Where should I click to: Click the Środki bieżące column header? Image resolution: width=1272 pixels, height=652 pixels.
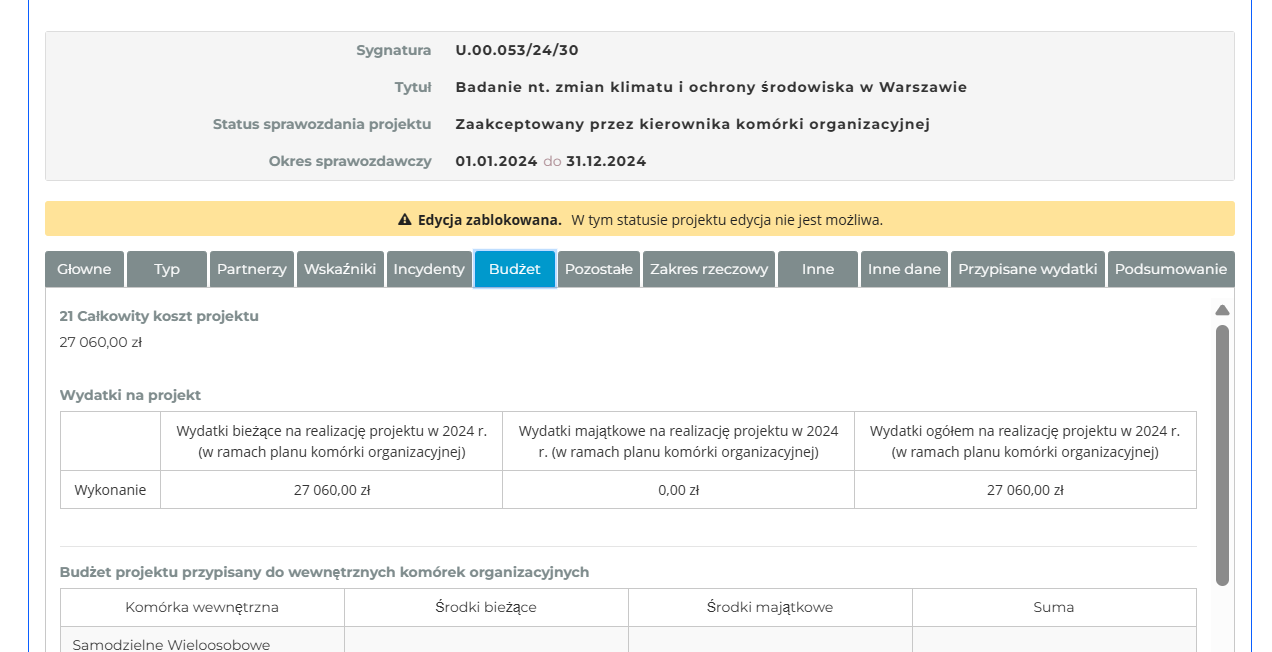click(486, 607)
